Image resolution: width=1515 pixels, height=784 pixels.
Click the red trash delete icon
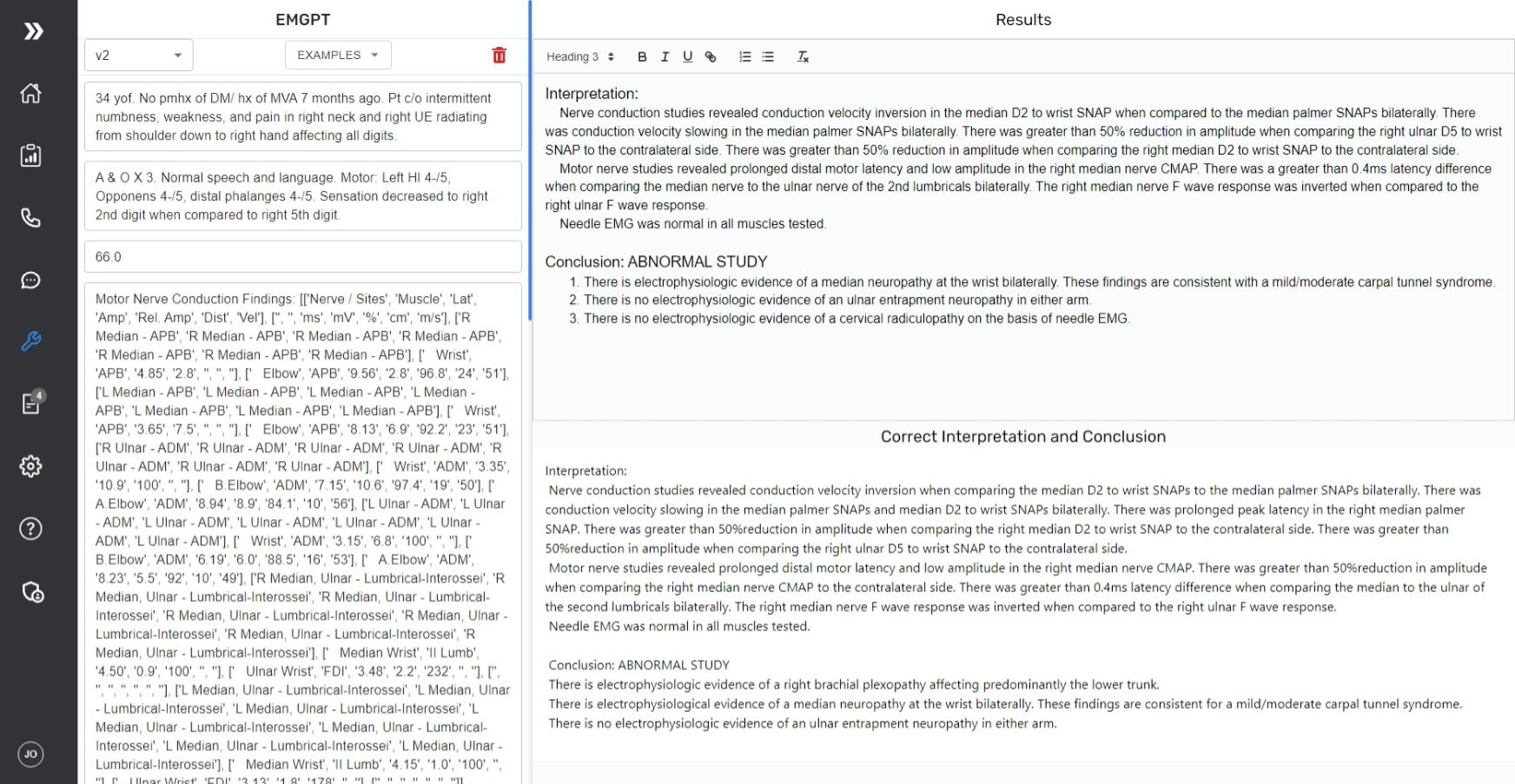499,56
